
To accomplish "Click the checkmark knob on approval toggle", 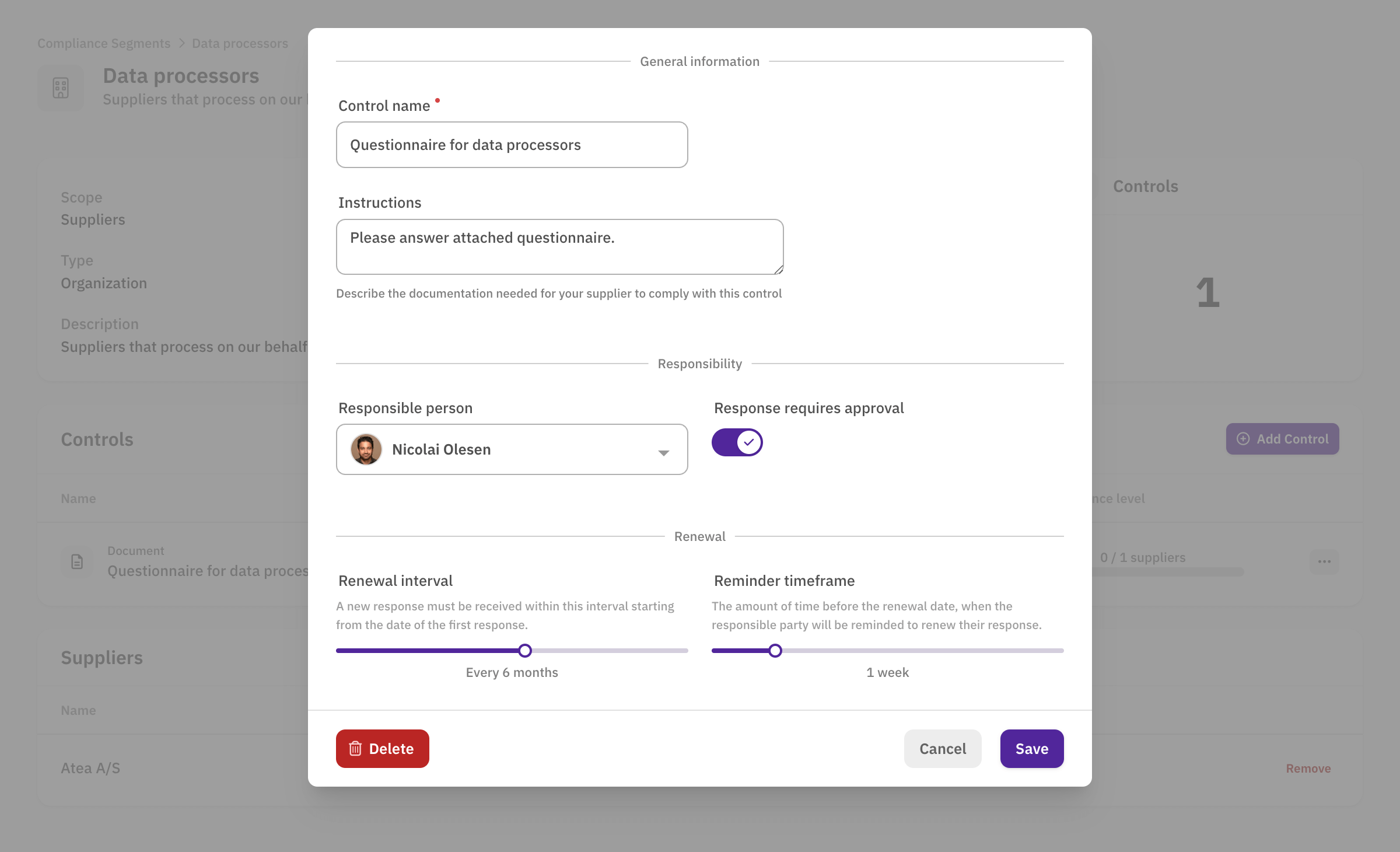I will pos(749,442).
